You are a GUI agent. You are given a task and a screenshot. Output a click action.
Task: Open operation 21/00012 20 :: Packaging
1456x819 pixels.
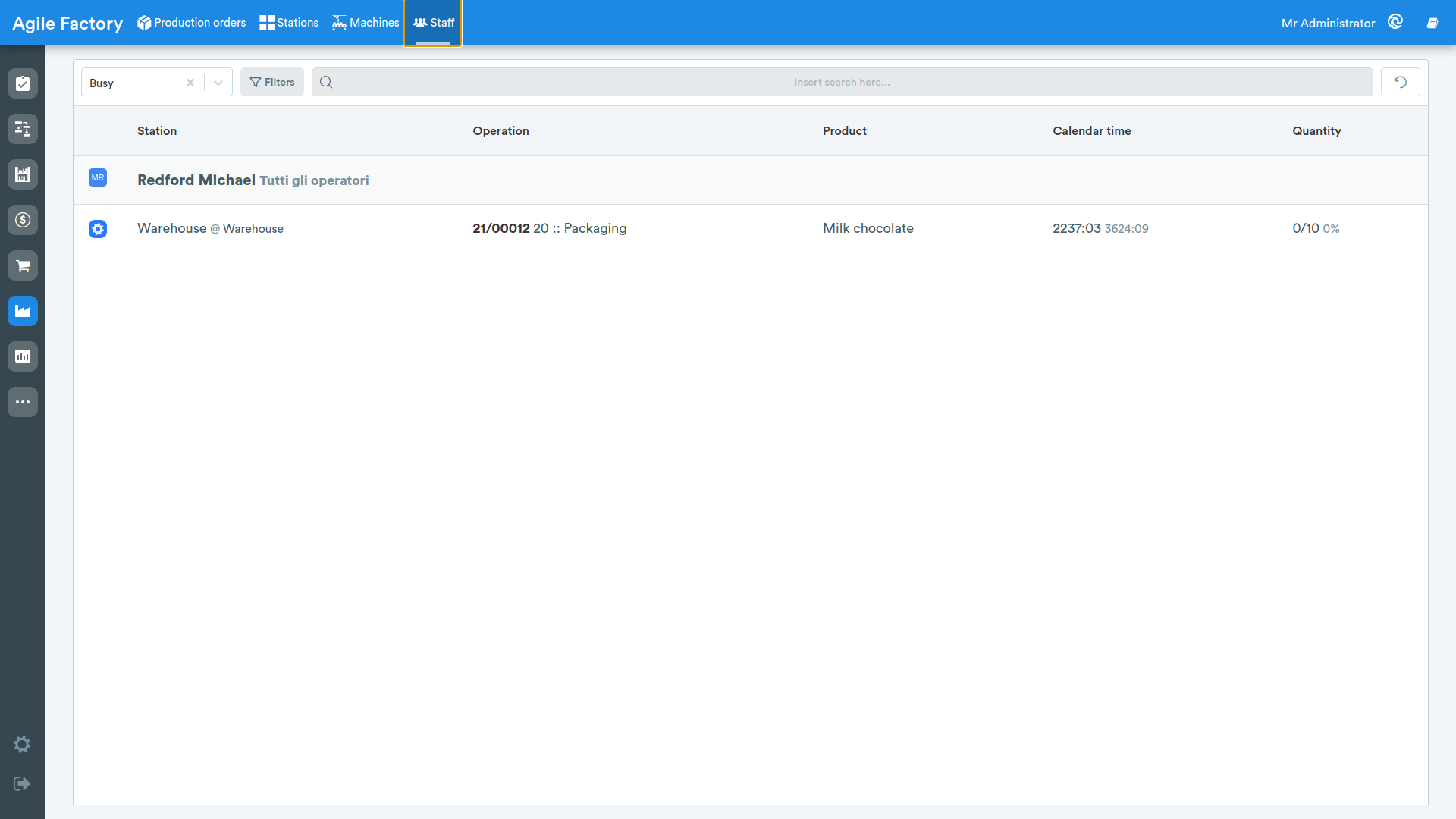point(549,228)
